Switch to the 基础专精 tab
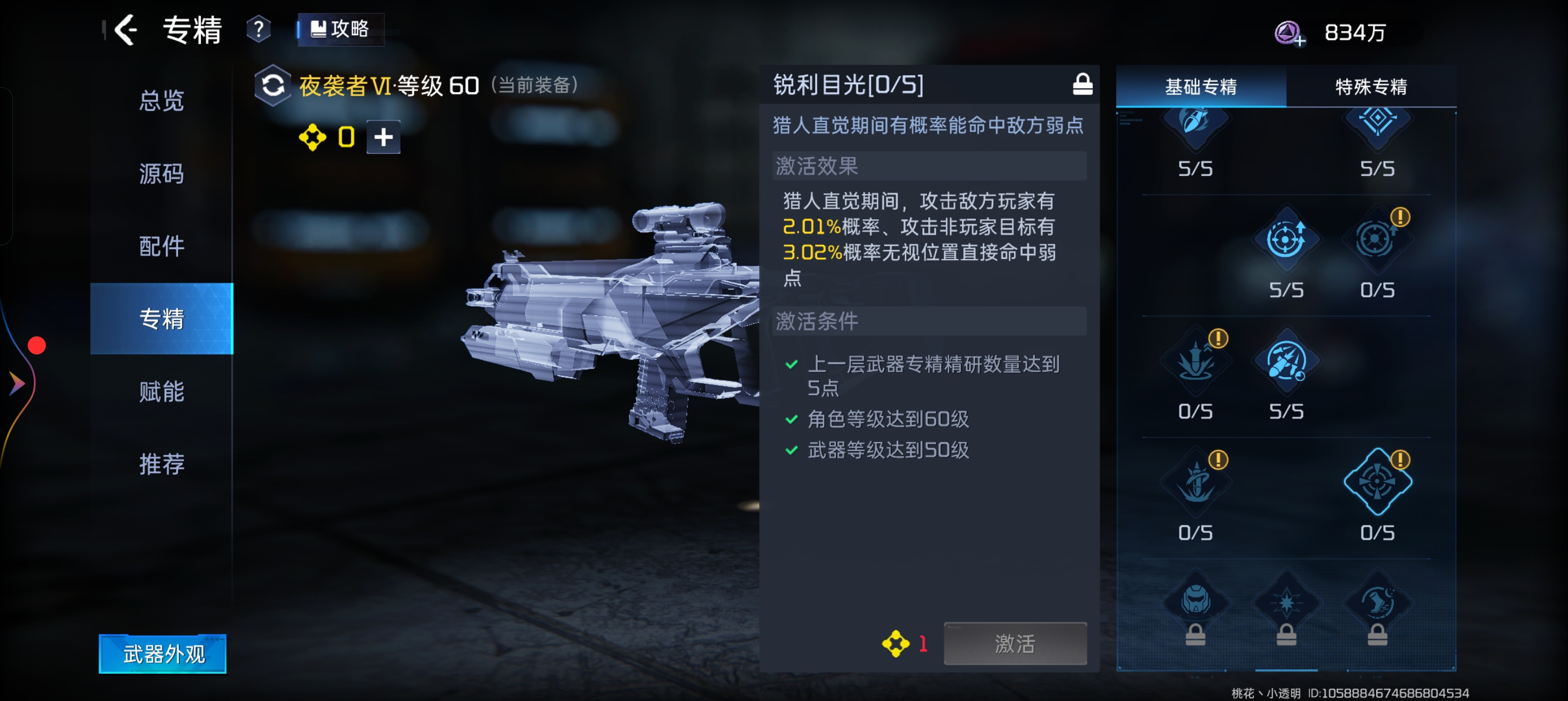Viewport: 1568px width, 701px height. pos(1201,86)
